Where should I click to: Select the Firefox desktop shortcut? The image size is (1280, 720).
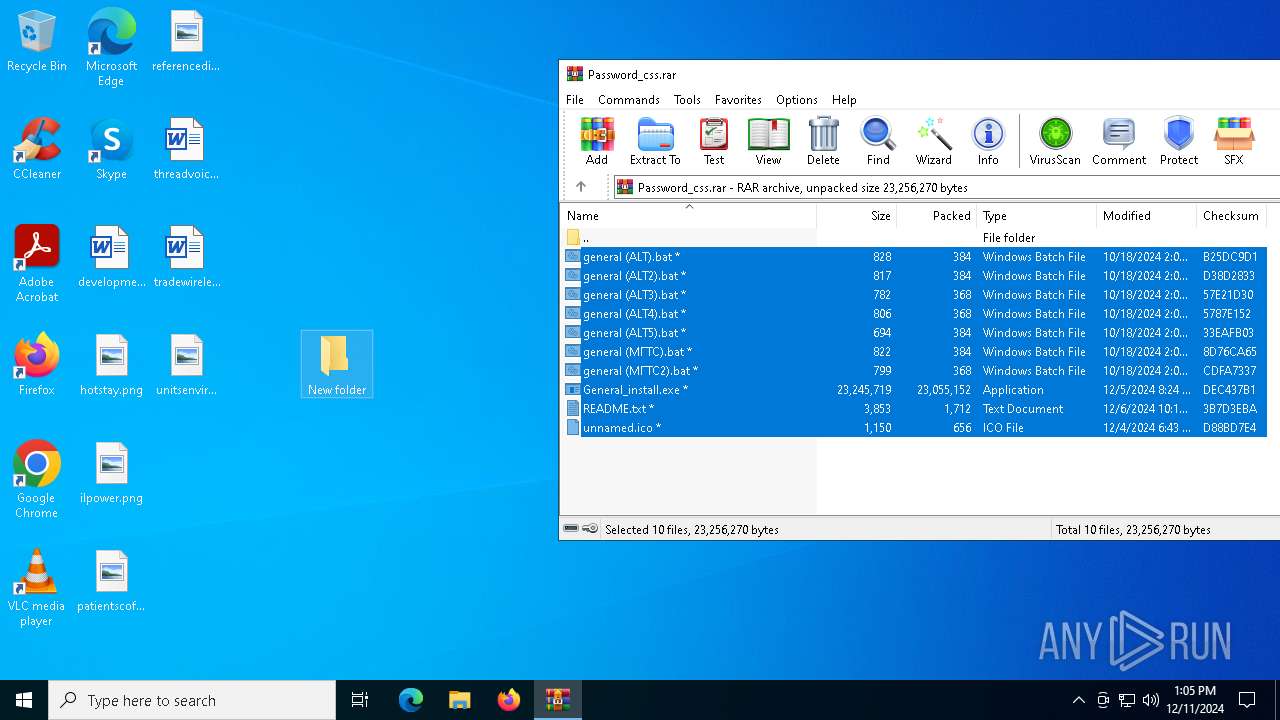pyautogui.click(x=37, y=365)
